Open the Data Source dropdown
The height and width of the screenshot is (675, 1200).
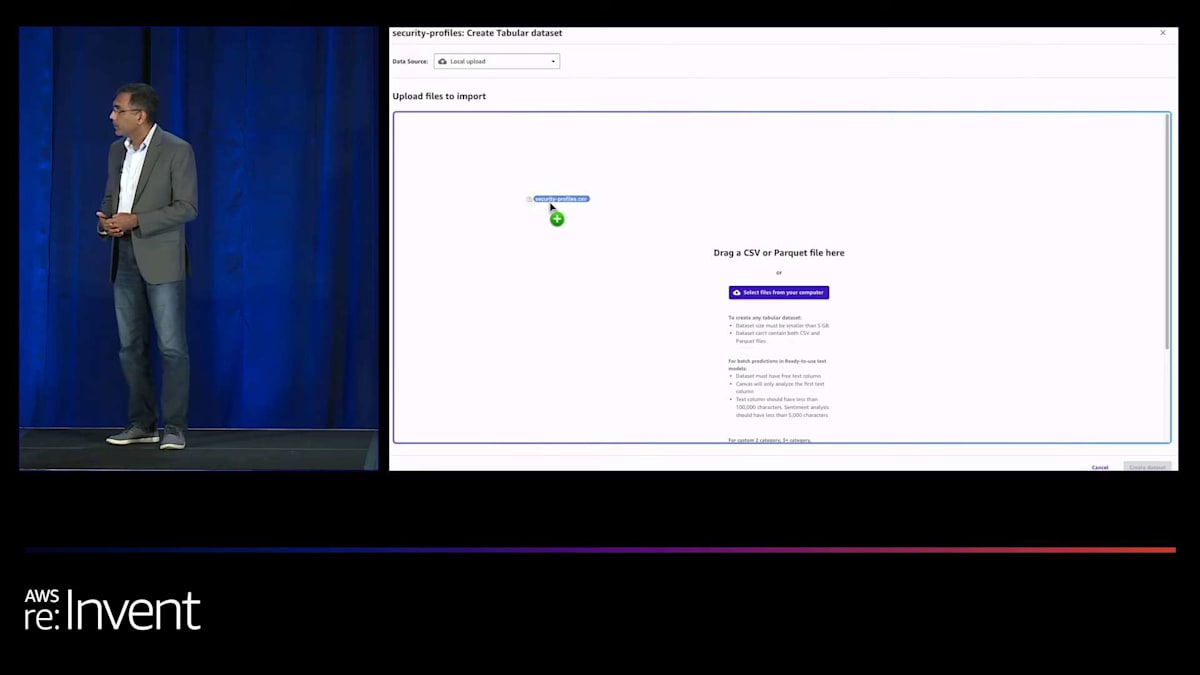(497, 61)
